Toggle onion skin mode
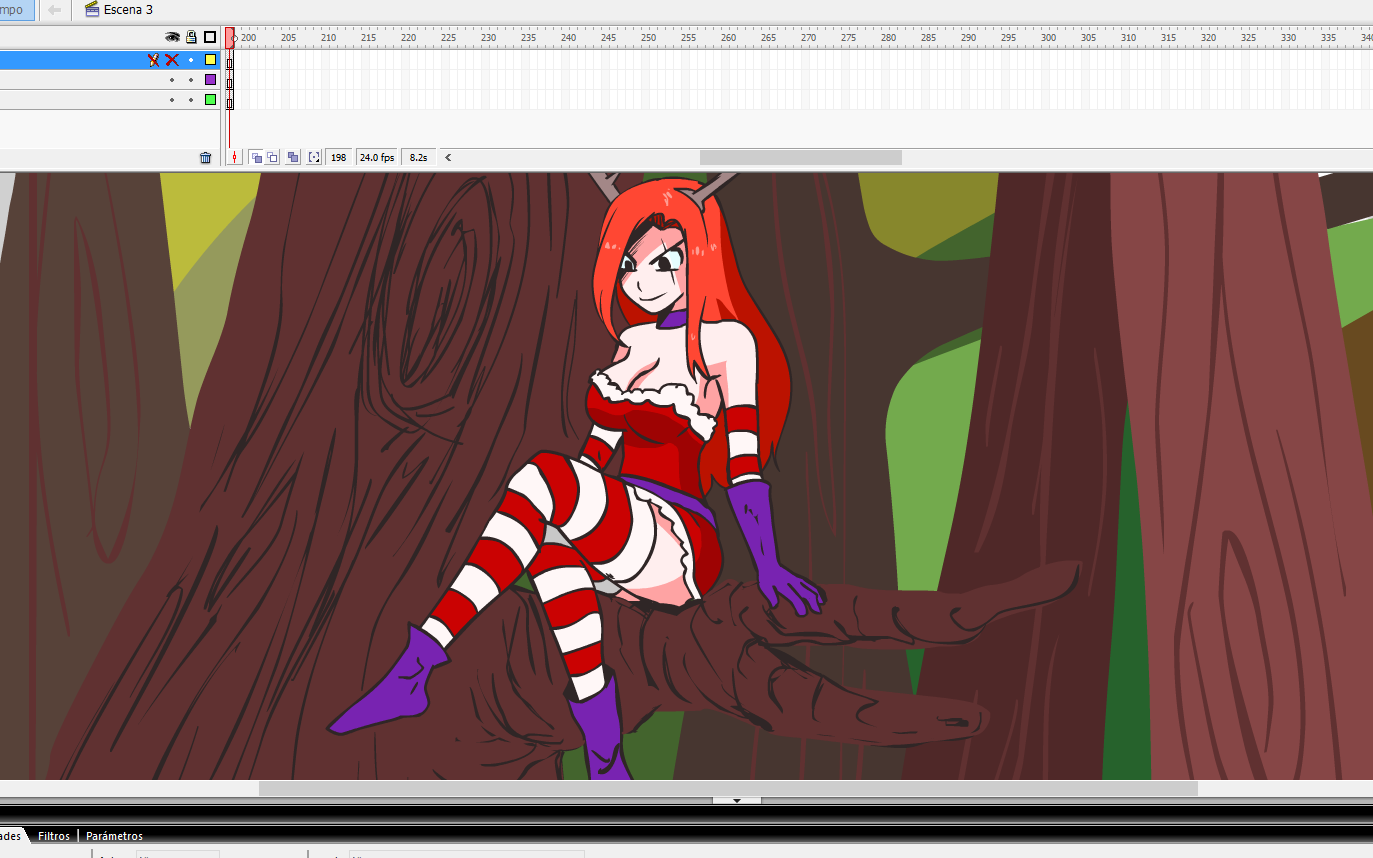Screen dimensions: 1373x858 257,157
